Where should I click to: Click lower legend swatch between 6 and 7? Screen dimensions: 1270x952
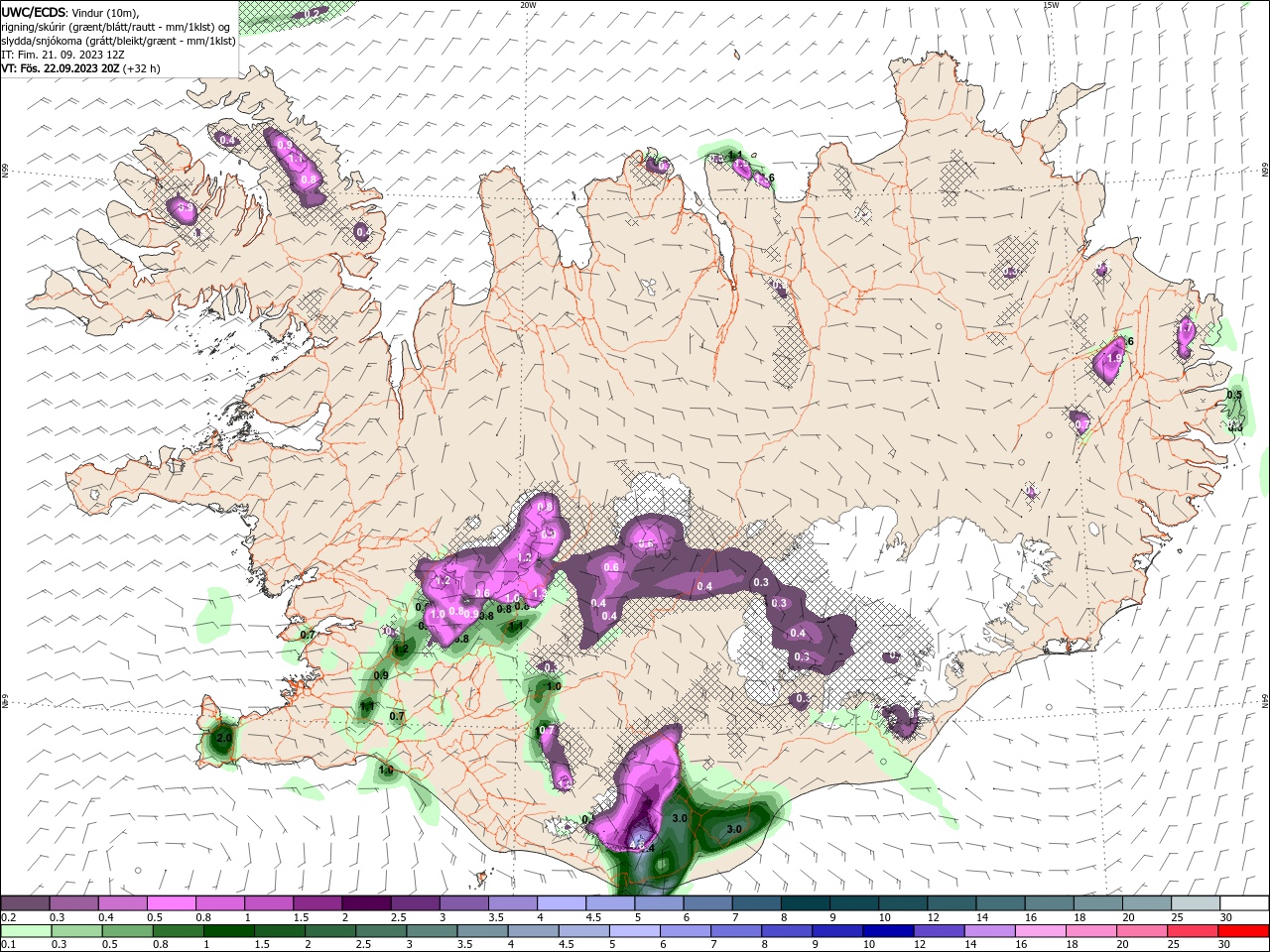[x=685, y=931]
